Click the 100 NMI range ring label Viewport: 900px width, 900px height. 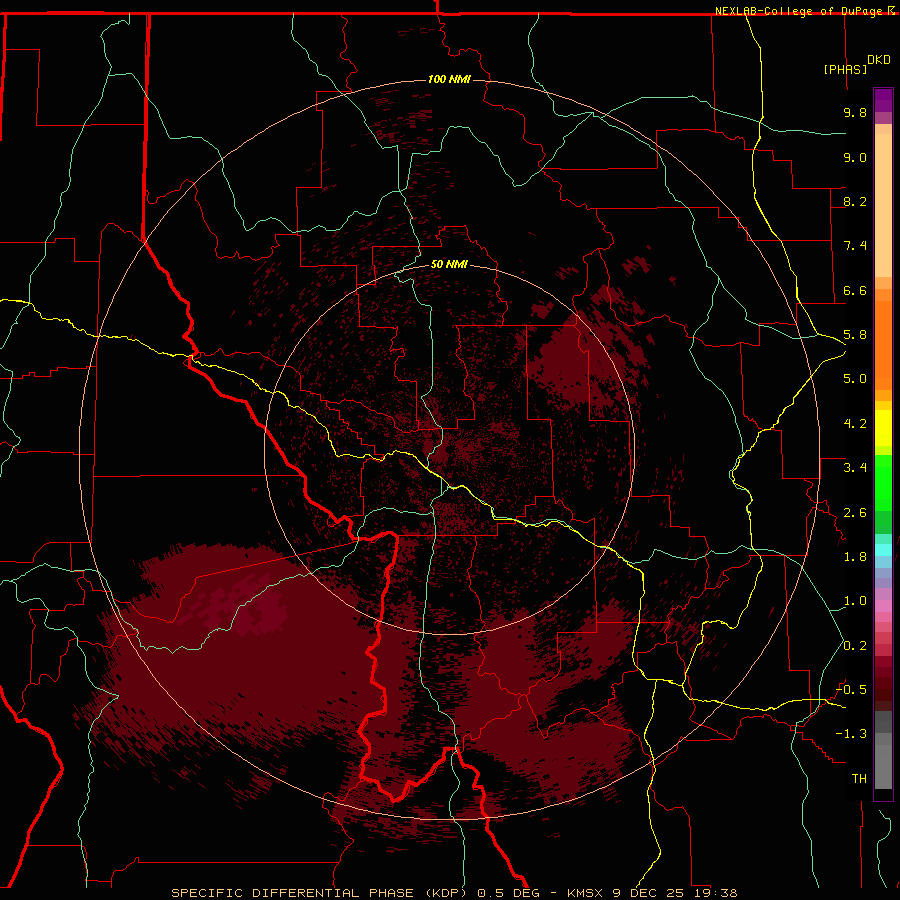449,79
